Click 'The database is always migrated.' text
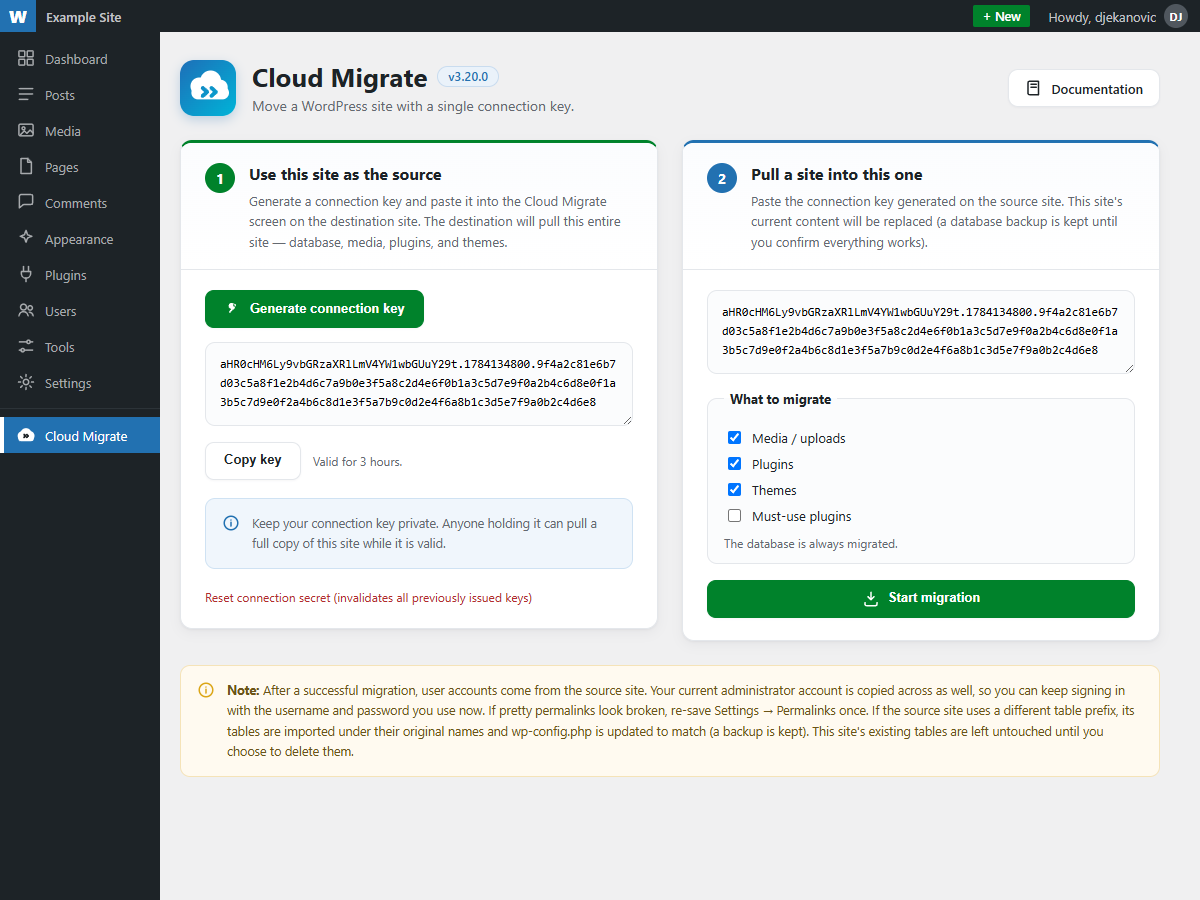This screenshot has width=1200, height=900. tap(811, 544)
